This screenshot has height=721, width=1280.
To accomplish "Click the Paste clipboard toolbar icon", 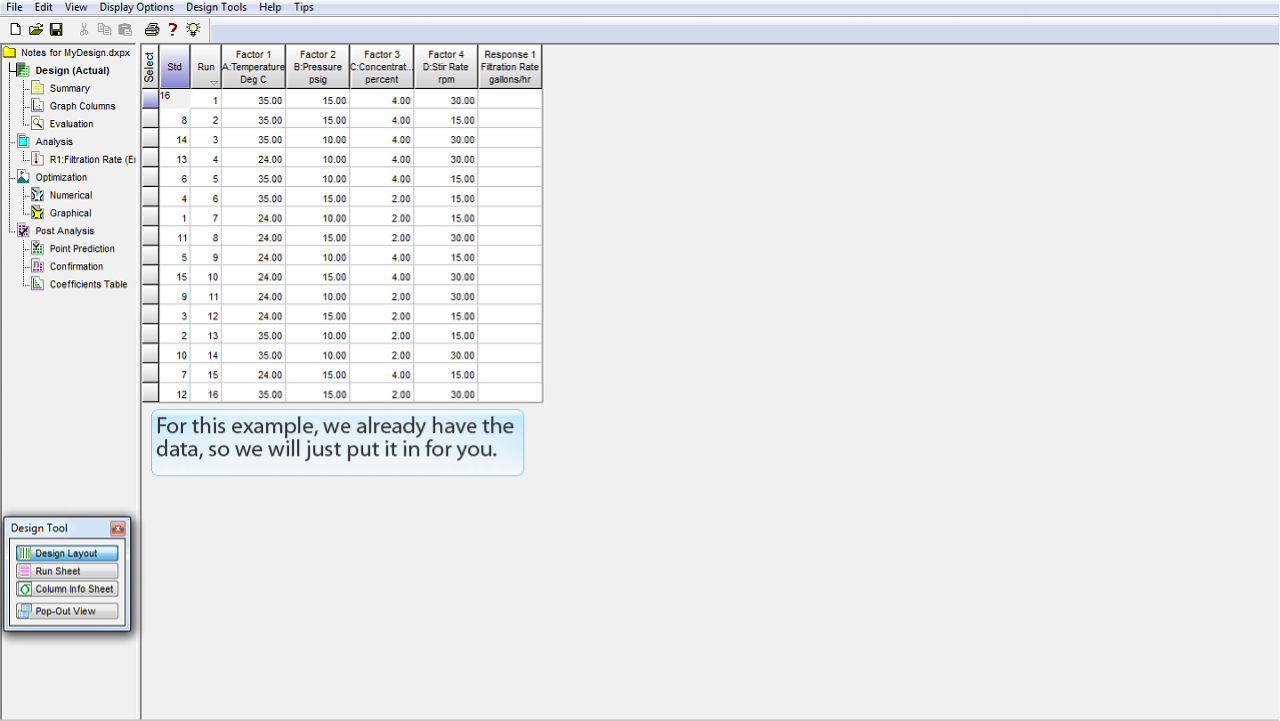I will (125, 29).
